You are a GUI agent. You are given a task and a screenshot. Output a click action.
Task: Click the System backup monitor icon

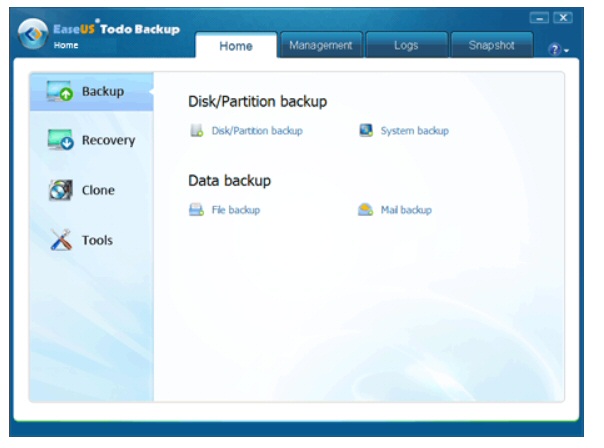366,131
